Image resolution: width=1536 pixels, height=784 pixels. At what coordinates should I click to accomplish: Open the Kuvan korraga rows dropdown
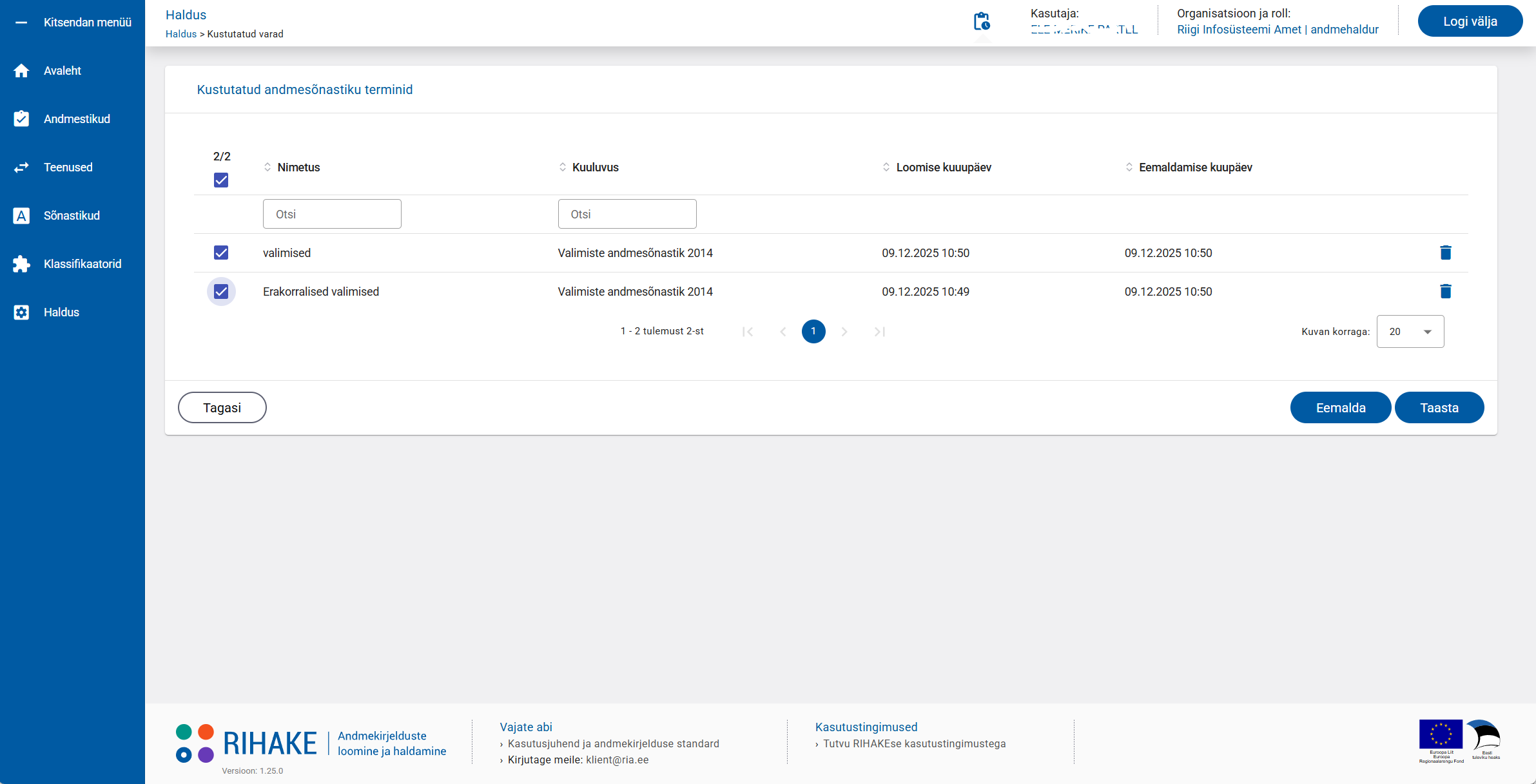pos(1410,332)
